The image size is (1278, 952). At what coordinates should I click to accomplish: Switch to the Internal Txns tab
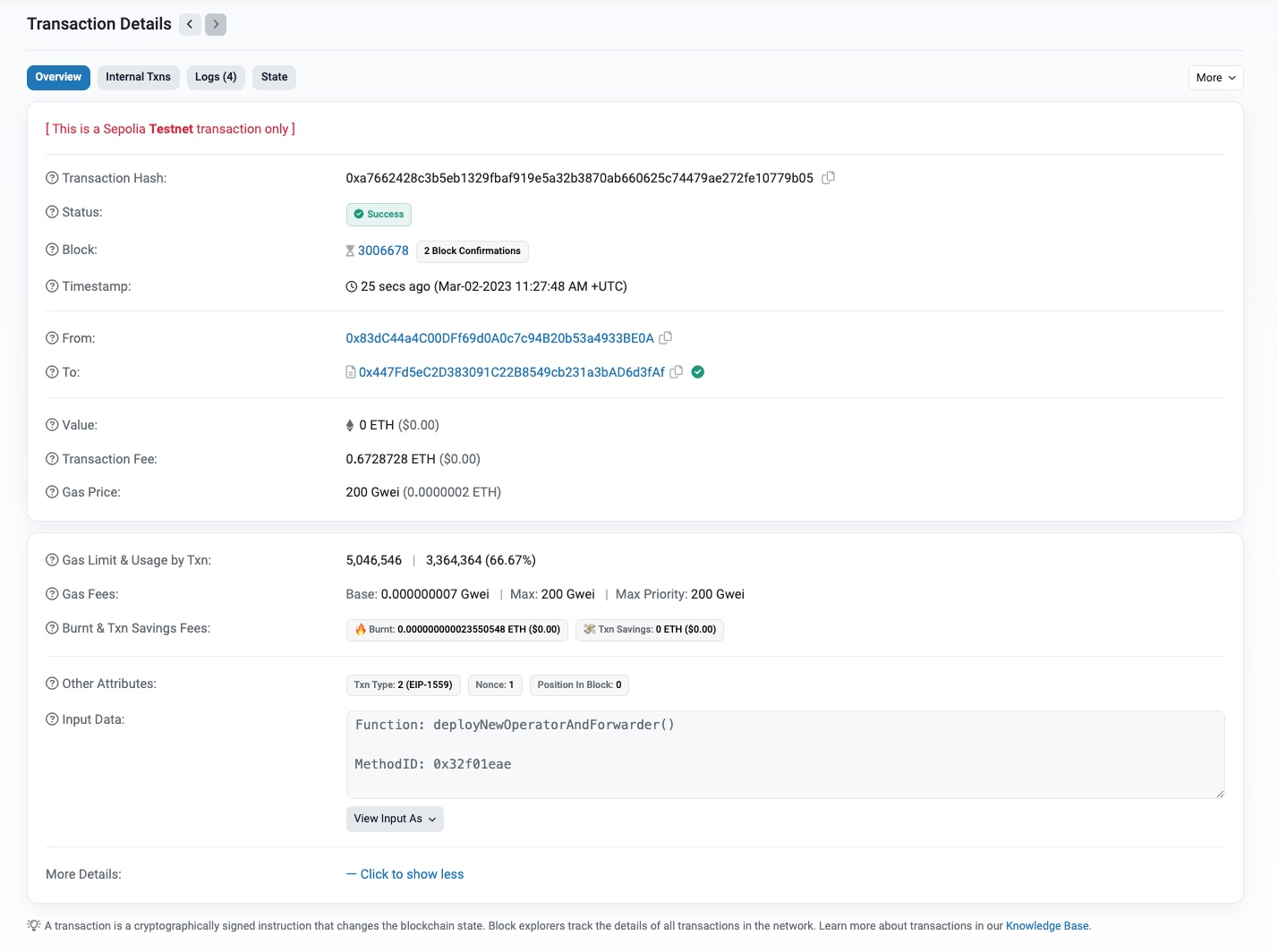click(138, 77)
